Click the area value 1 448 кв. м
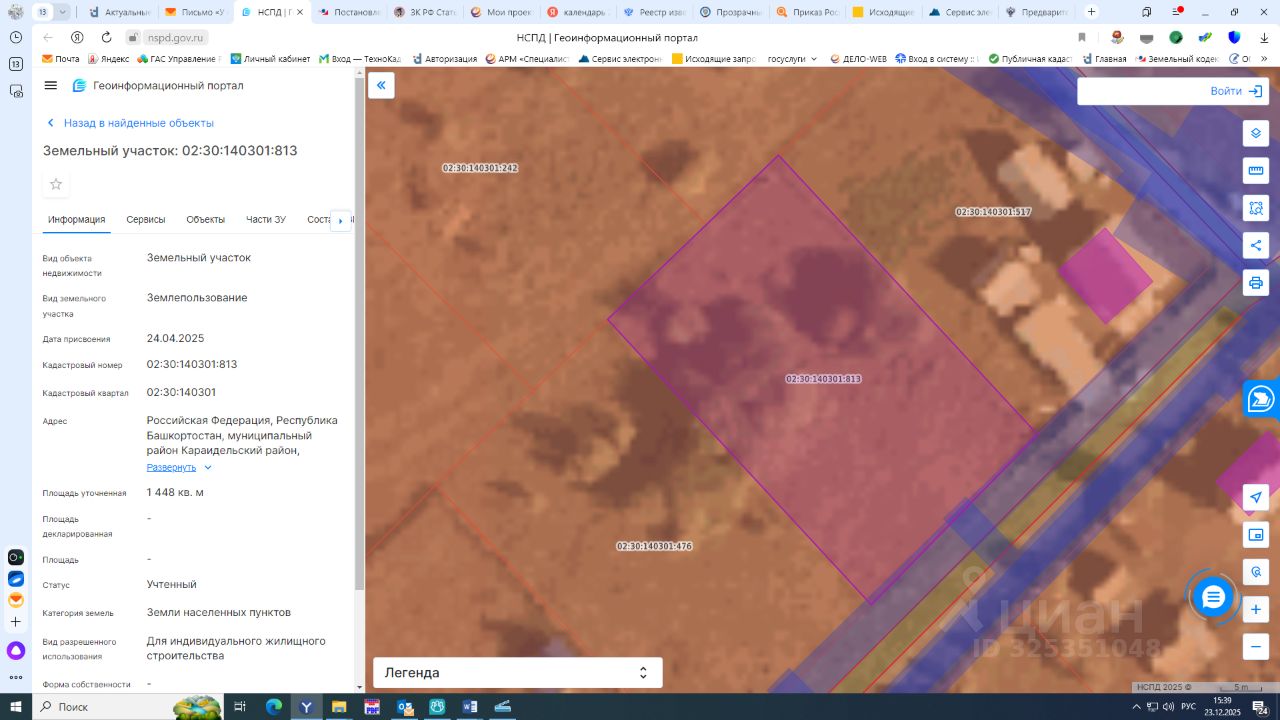This screenshot has height=720, width=1280. pyautogui.click(x=175, y=492)
